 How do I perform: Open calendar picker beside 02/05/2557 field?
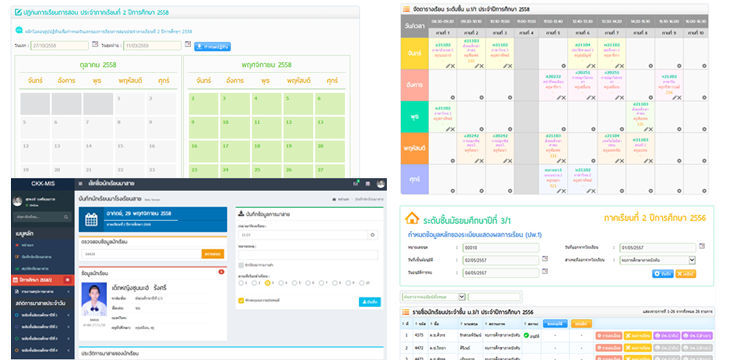(x=545, y=259)
